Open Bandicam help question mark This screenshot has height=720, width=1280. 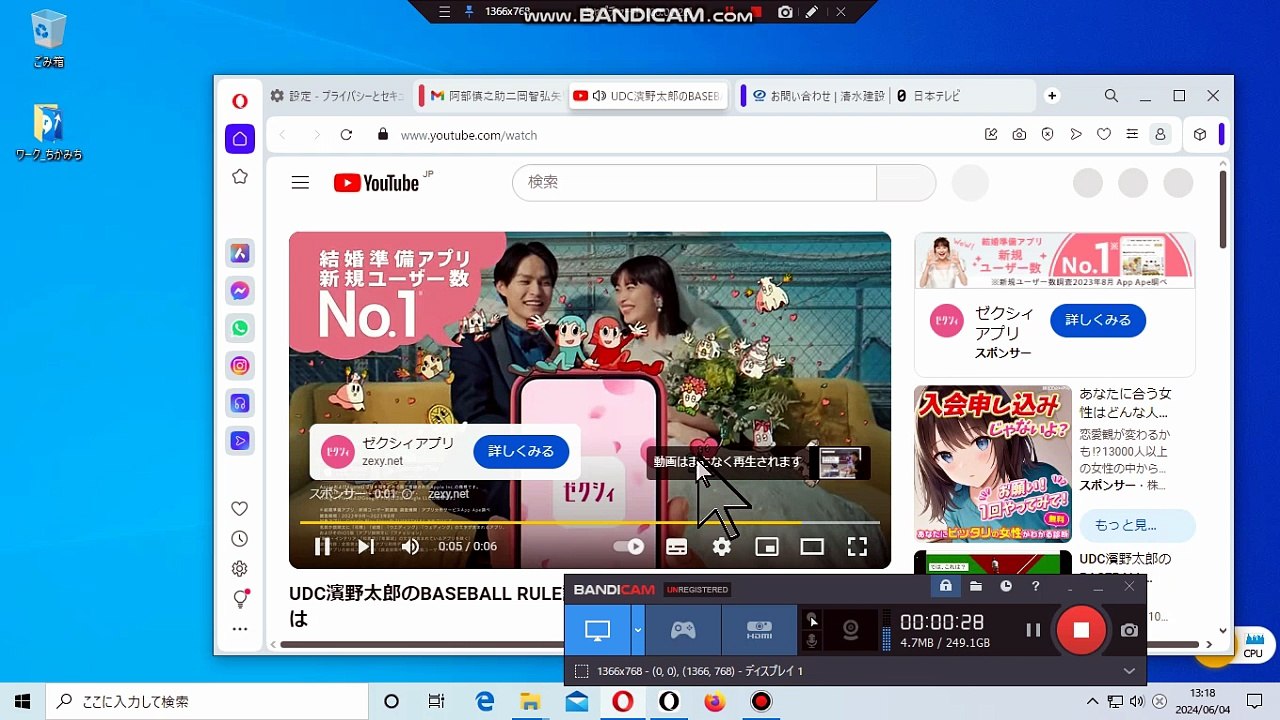[x=1036, y=587]
